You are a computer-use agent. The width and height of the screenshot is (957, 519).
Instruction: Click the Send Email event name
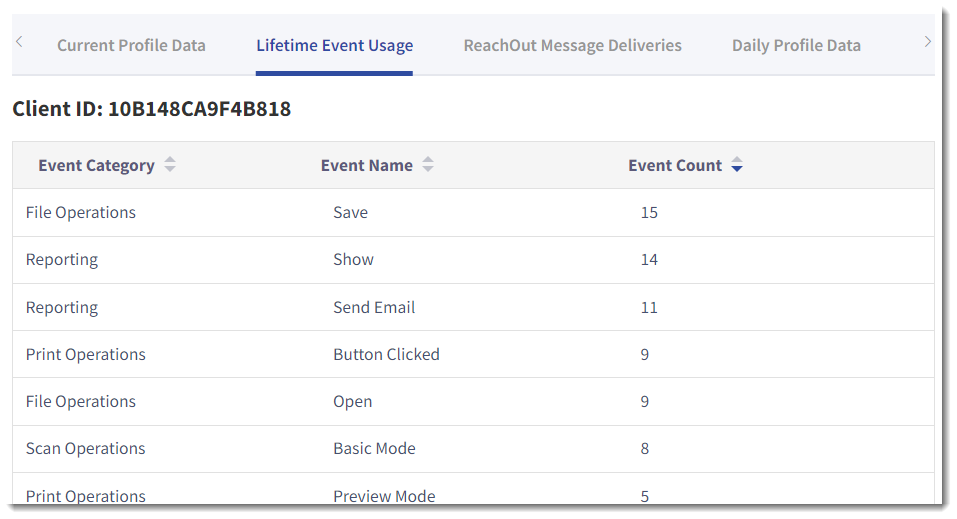(374, 307)
